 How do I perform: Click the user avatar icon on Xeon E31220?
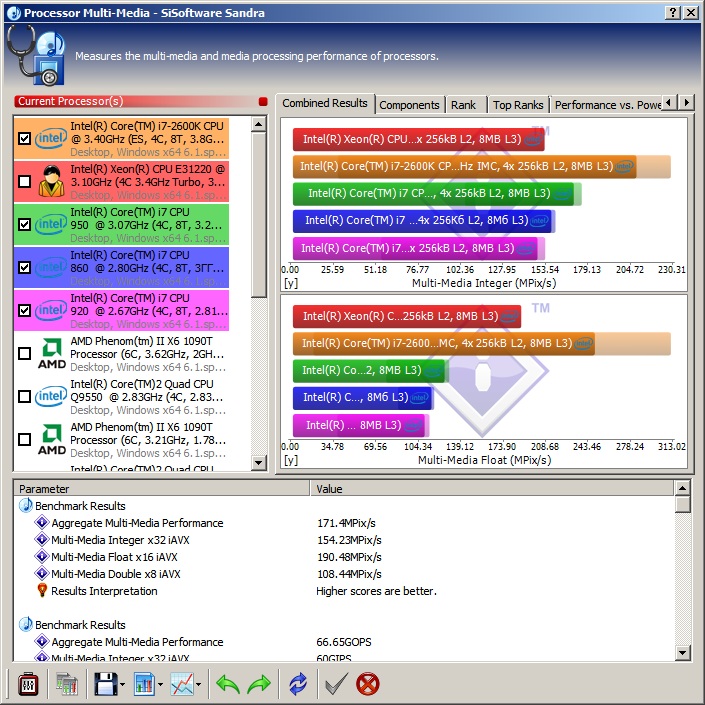pyautogui.click(x=51, y=181)
